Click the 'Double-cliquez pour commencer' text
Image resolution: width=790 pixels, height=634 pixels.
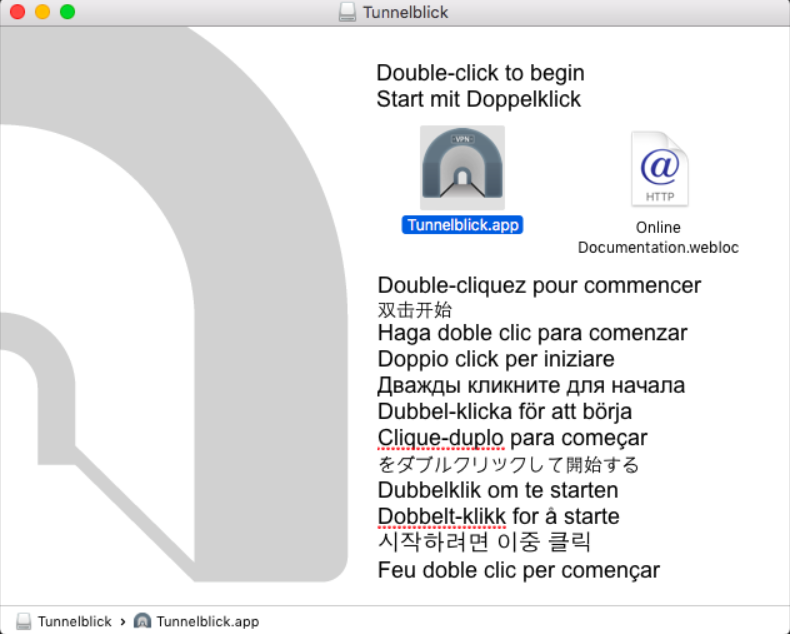click(x=539, y=285)
